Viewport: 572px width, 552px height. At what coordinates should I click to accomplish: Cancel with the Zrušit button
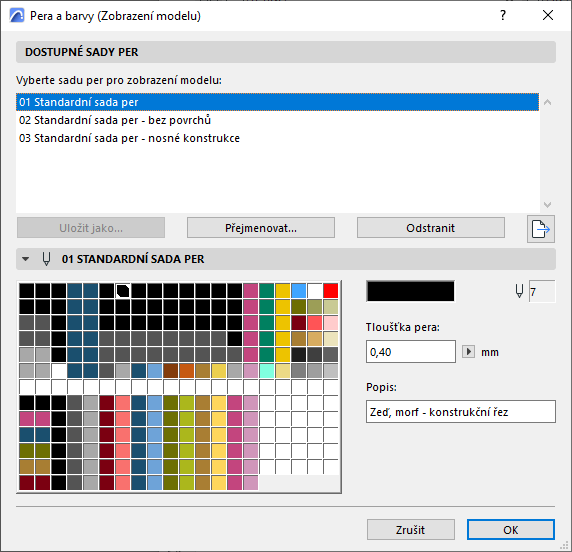[411, 530]
